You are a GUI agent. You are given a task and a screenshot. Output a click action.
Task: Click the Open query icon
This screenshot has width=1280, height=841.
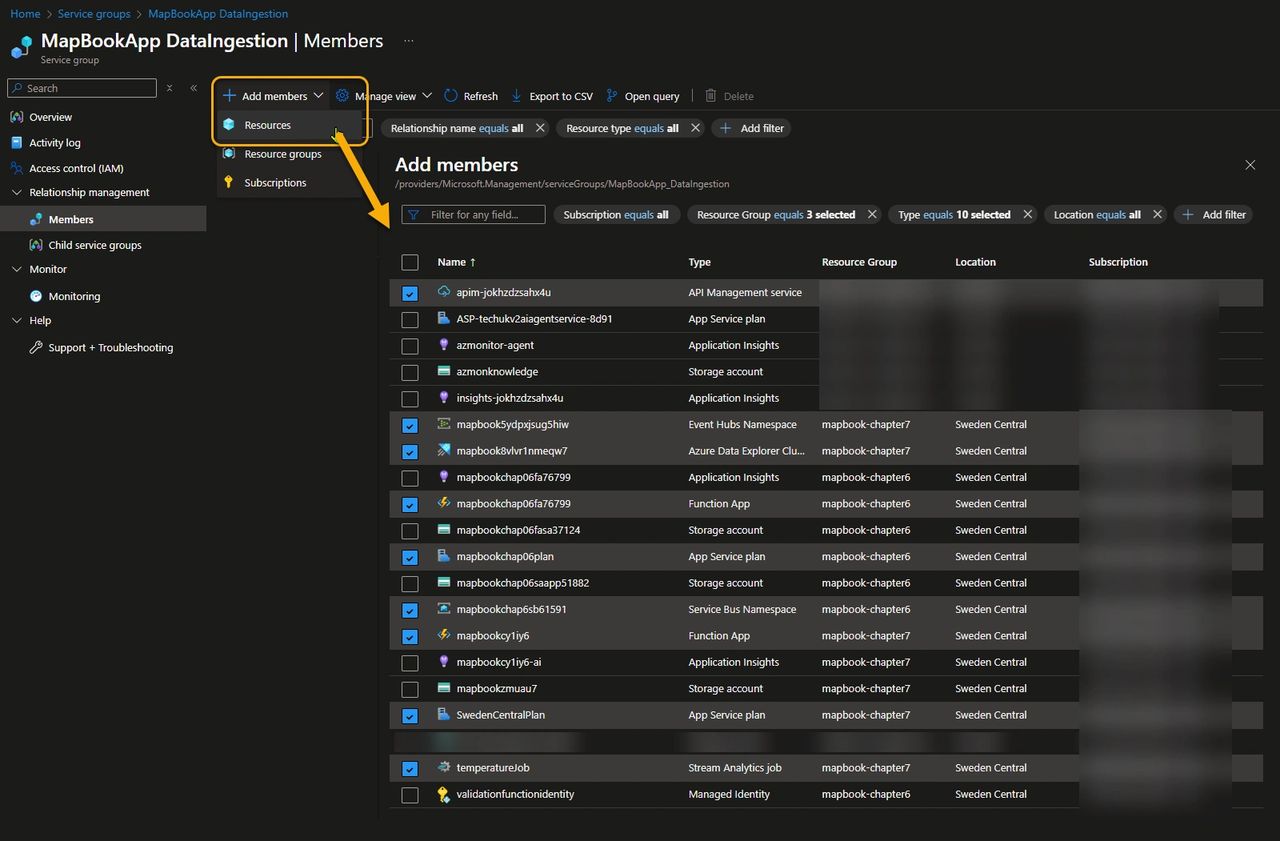click(613, 95)
